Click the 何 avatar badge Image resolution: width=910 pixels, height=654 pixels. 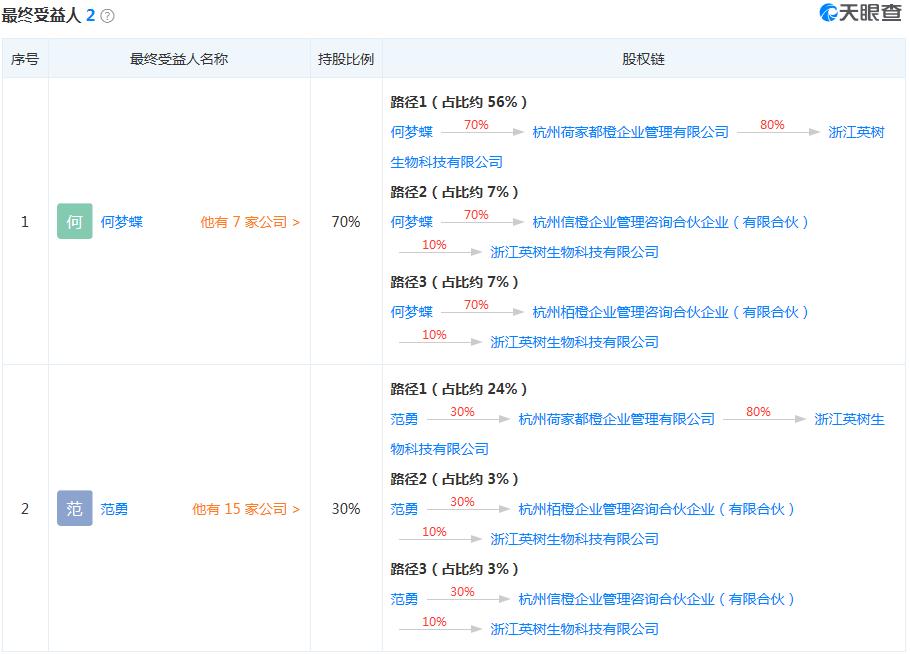[x=74, y=222]
